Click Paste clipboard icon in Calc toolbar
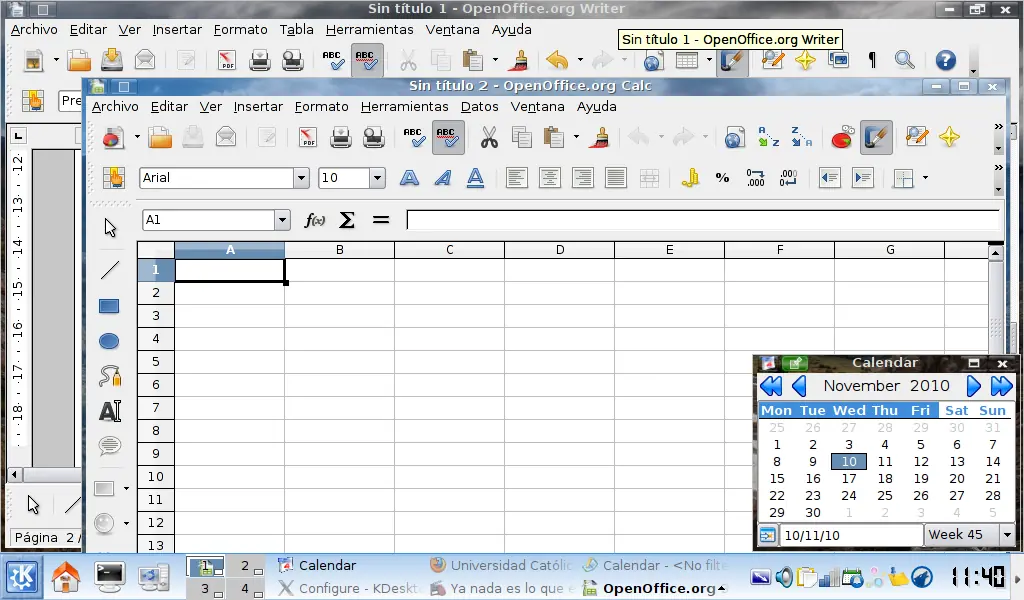1024x600 pixels. tap(554, 138)
